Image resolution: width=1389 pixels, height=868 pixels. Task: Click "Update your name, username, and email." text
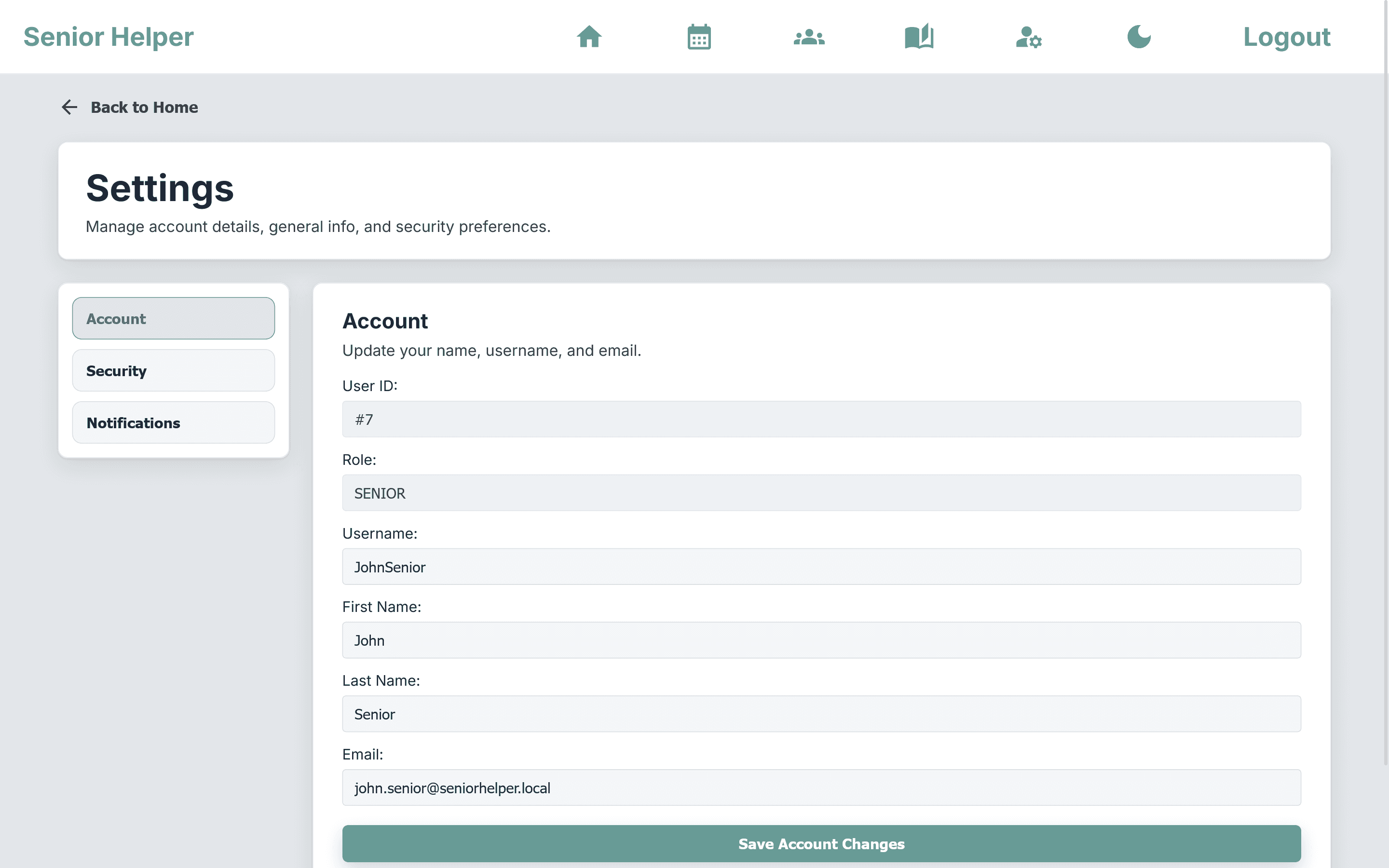pyautogui.click(x=491, y=350)
